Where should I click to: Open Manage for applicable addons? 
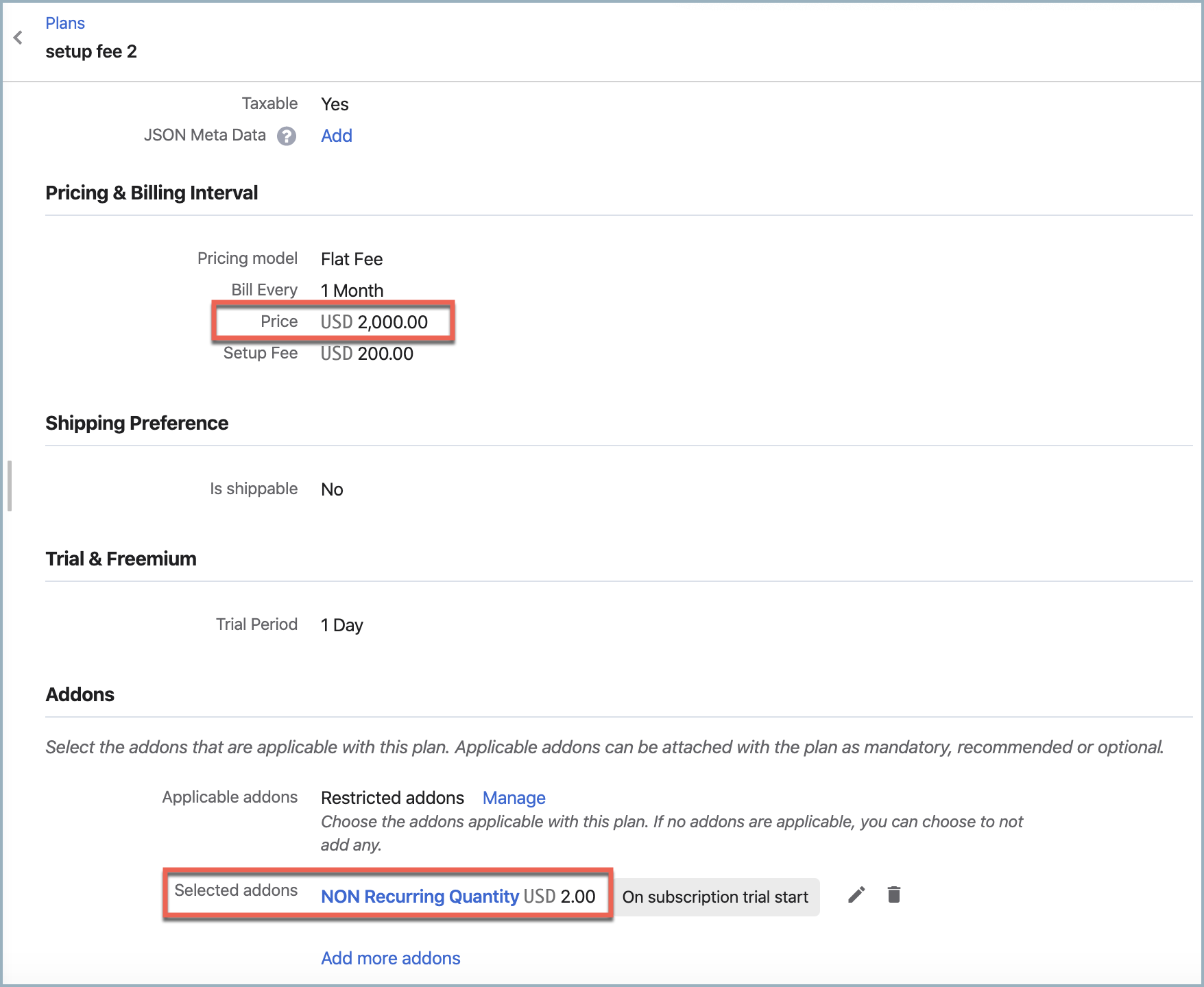(514, 798)
